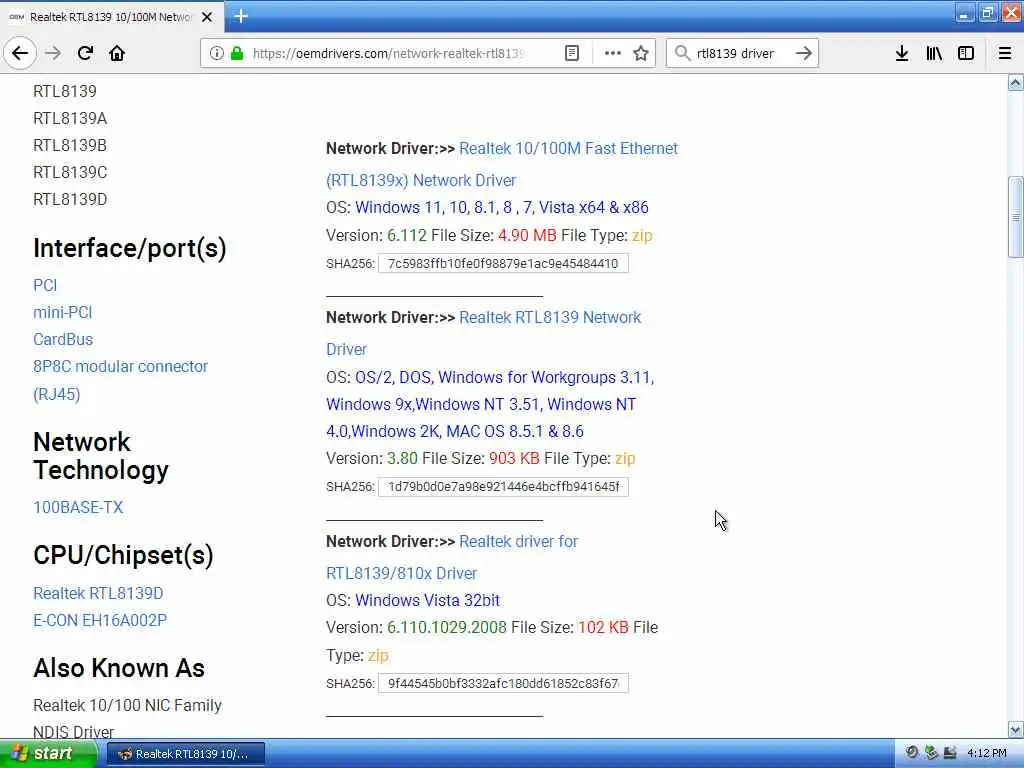The height and width of the screenshot is (768, 1024).
Task: Click the search magnifier icon
Action: coord(682,53)
